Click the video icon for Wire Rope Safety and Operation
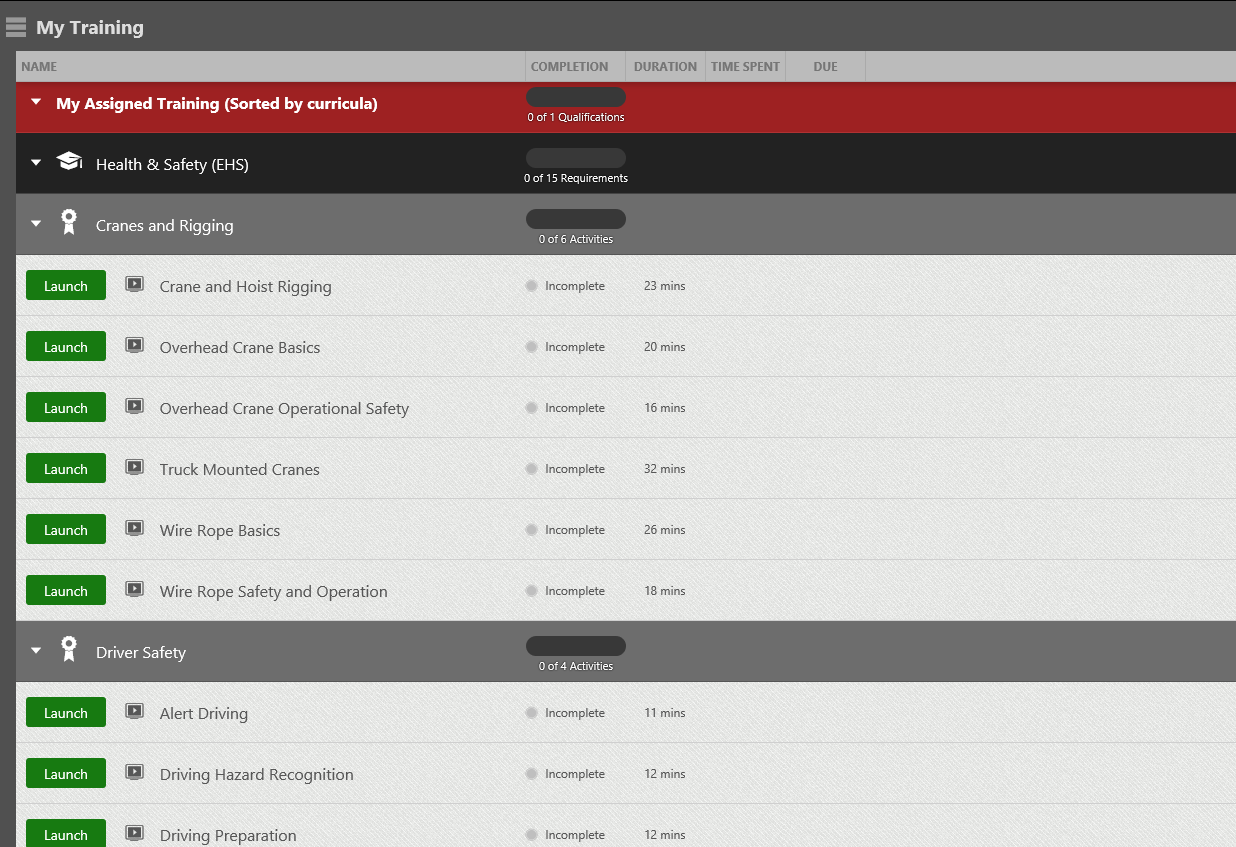The width and height of the screenshot is (1236, 847). click(x=135, y=590)
